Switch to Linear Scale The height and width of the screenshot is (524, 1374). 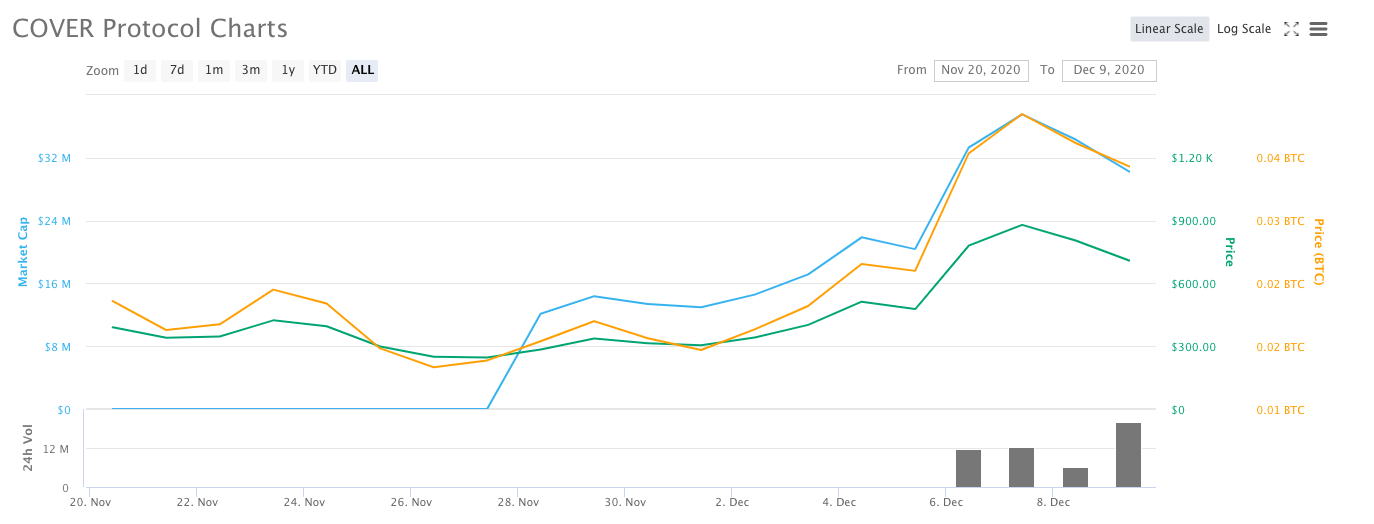tap(1169, 29)
